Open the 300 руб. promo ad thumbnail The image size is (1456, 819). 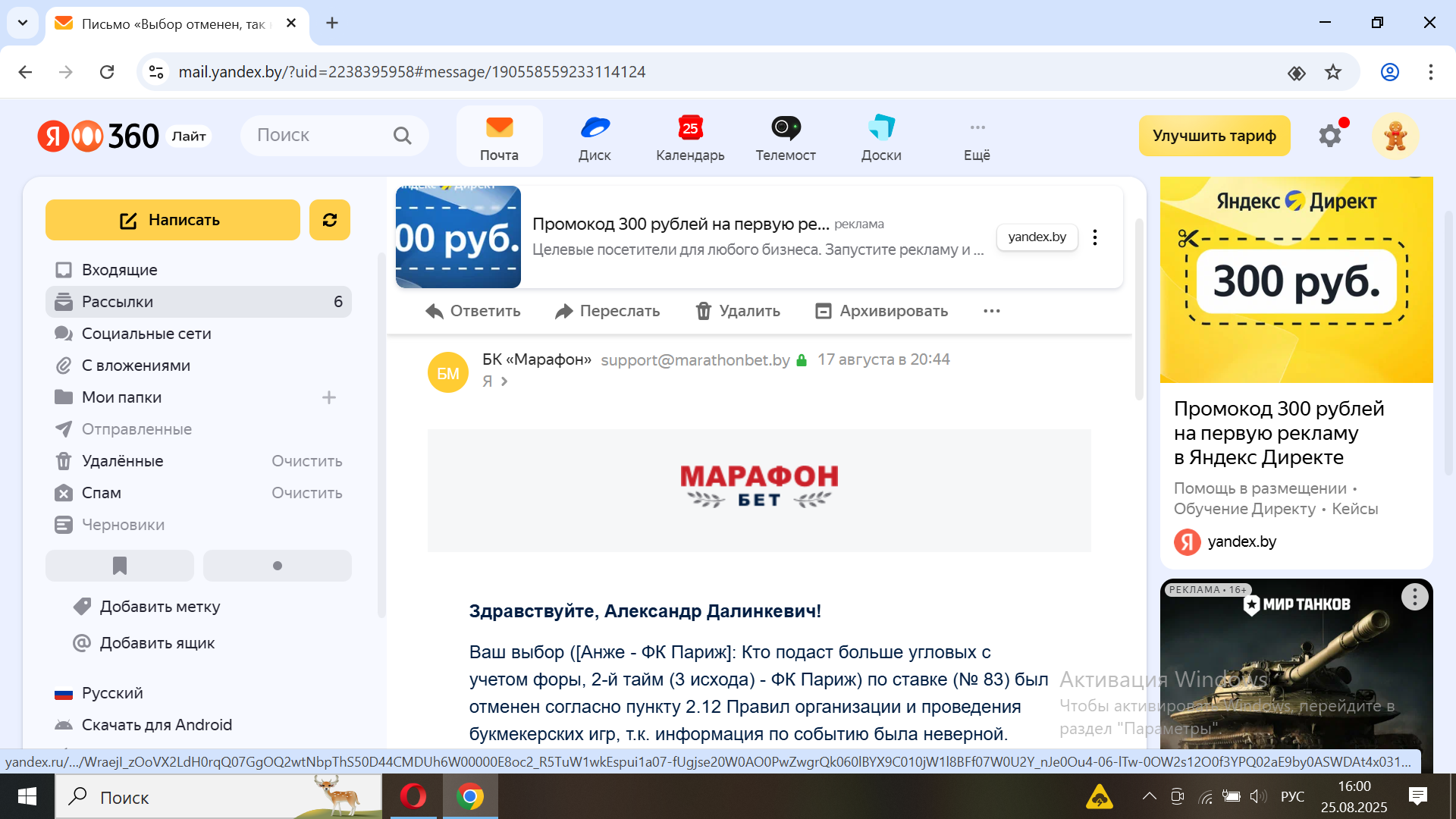[458, 237]
